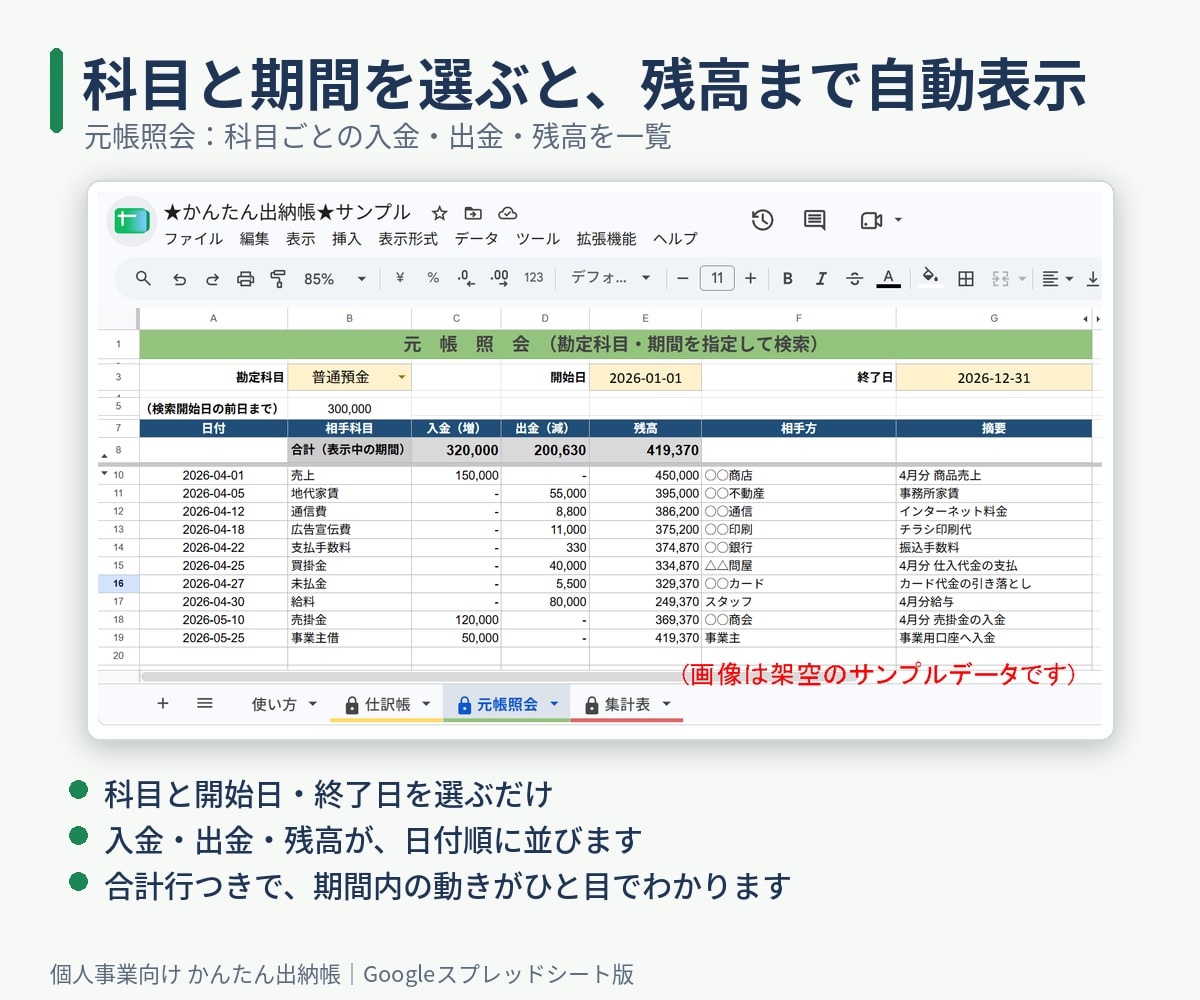Open more number formats (123)
This screenshot has height=1000, width=1200.
click(x=534, y=278)
